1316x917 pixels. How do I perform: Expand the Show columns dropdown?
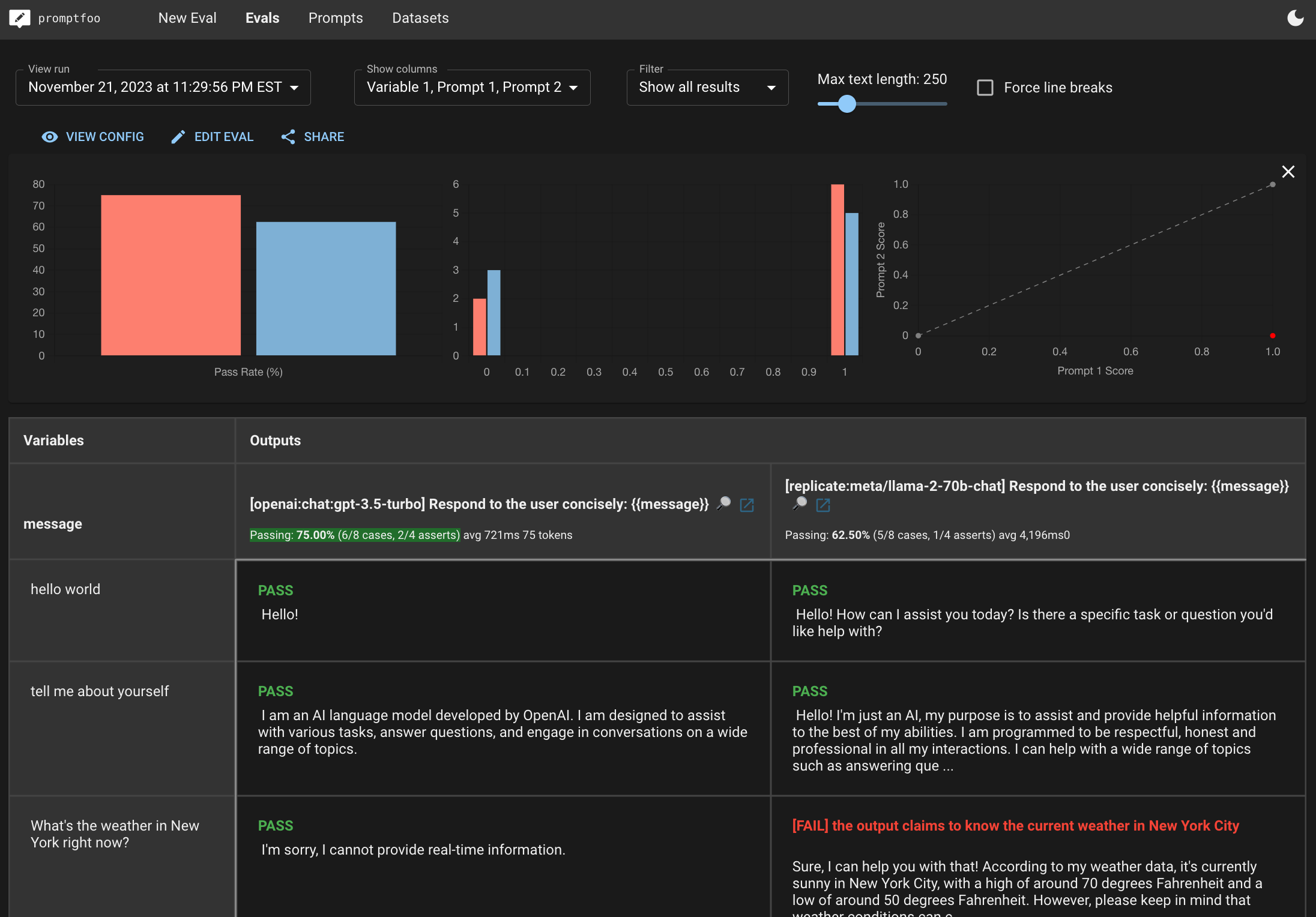(x=472, y=88)
